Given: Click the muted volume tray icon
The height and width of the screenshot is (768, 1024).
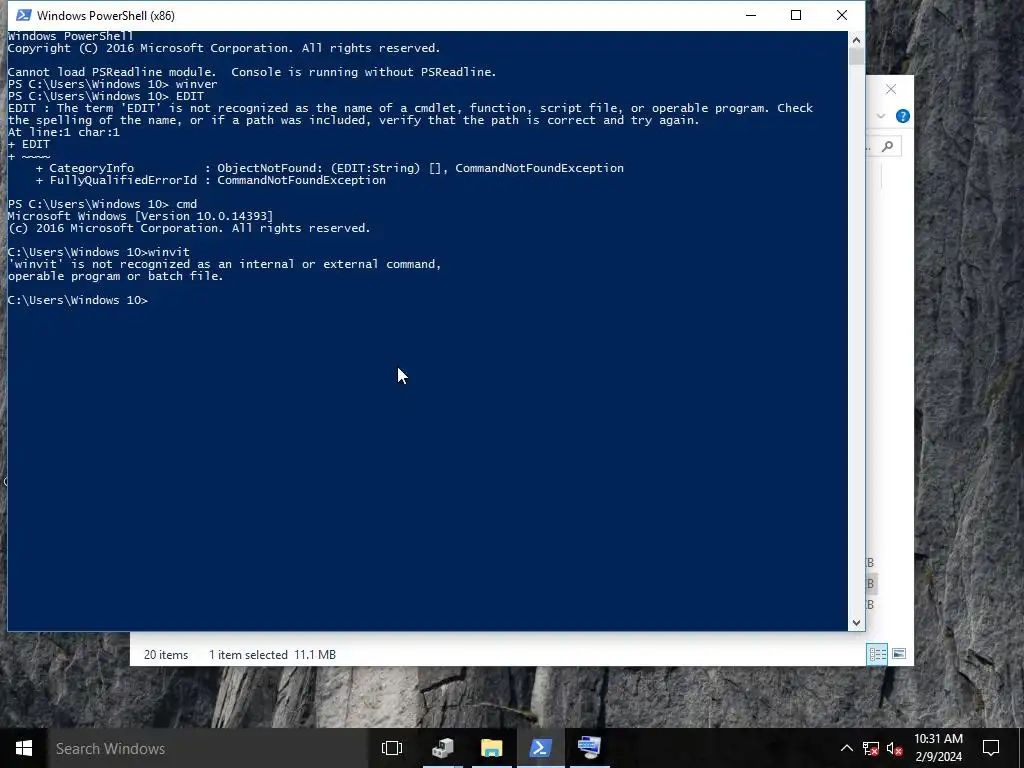Looking at the screenshot, I should (x=895, y=748).
